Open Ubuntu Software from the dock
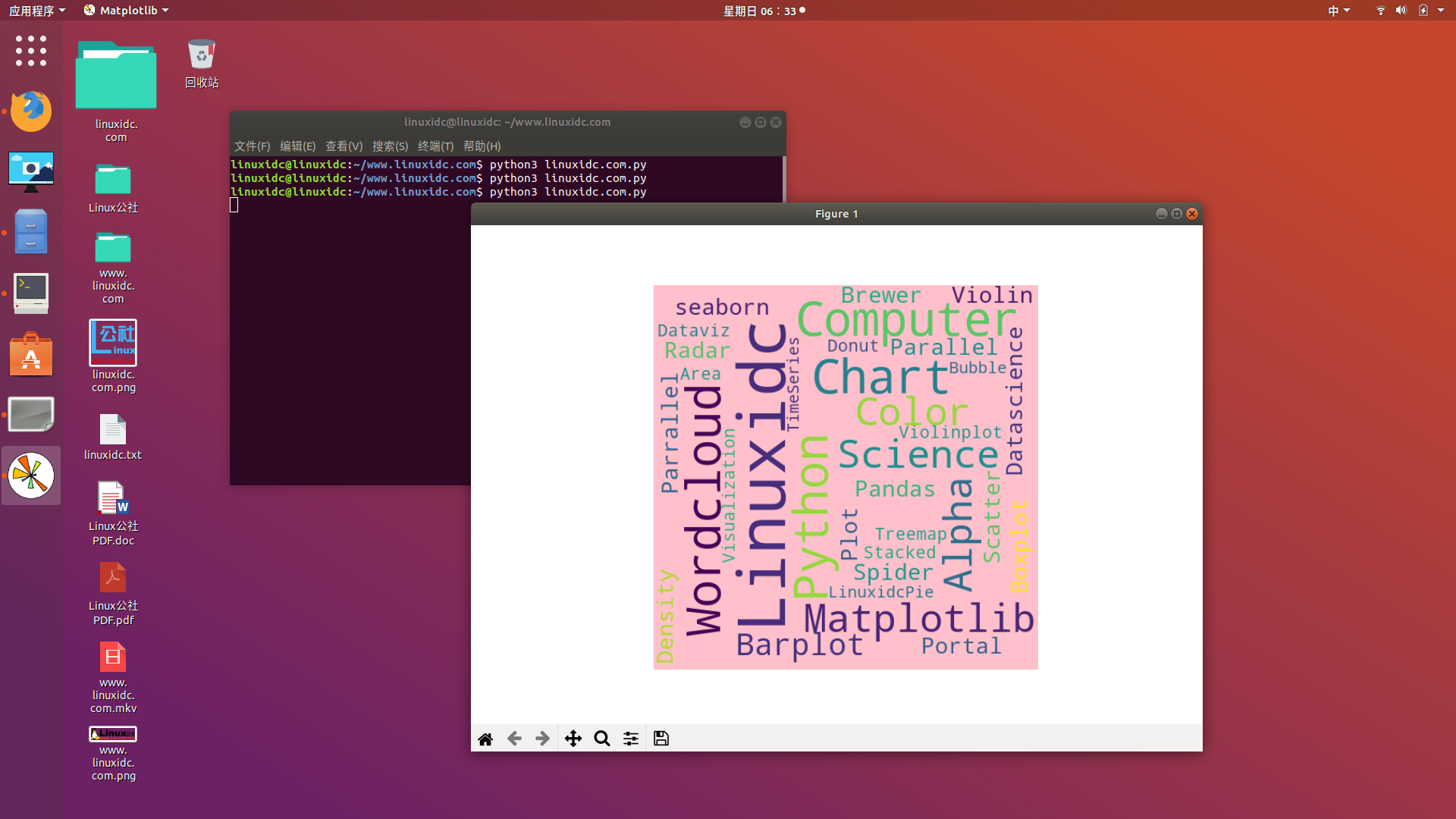Screen dimensions: 1456x819 point(31,354)
